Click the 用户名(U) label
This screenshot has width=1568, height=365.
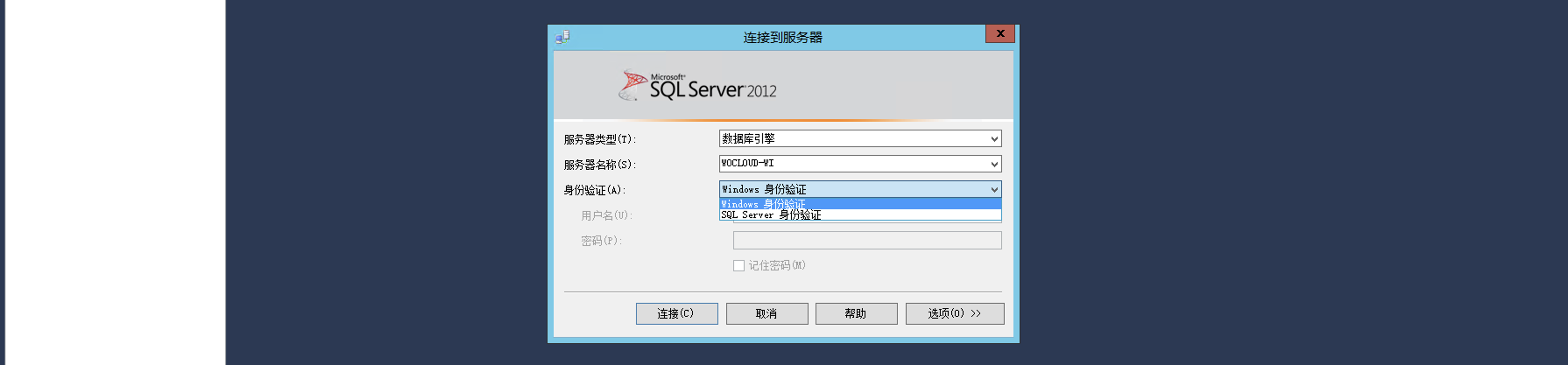pos(606,216)
